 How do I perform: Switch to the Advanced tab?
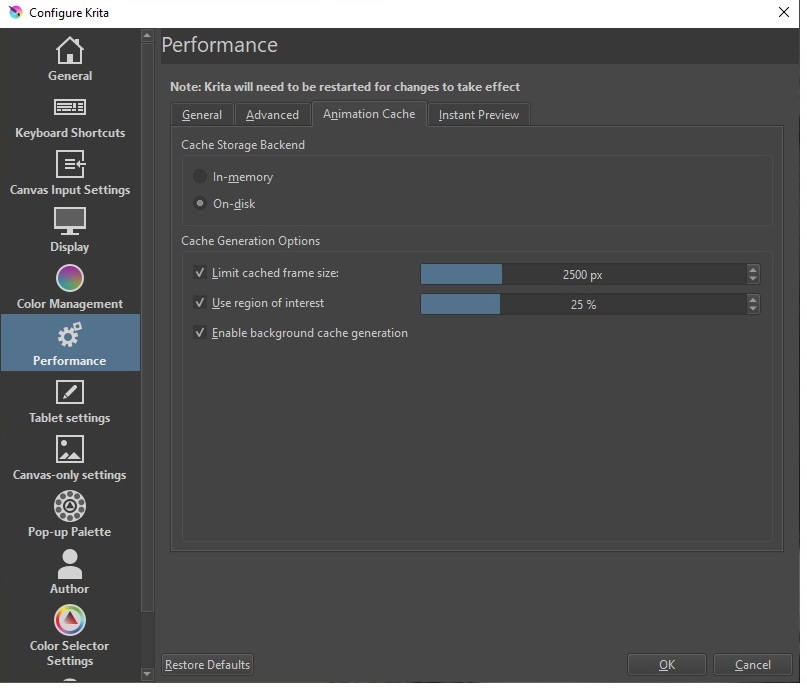tap(272, 115)
